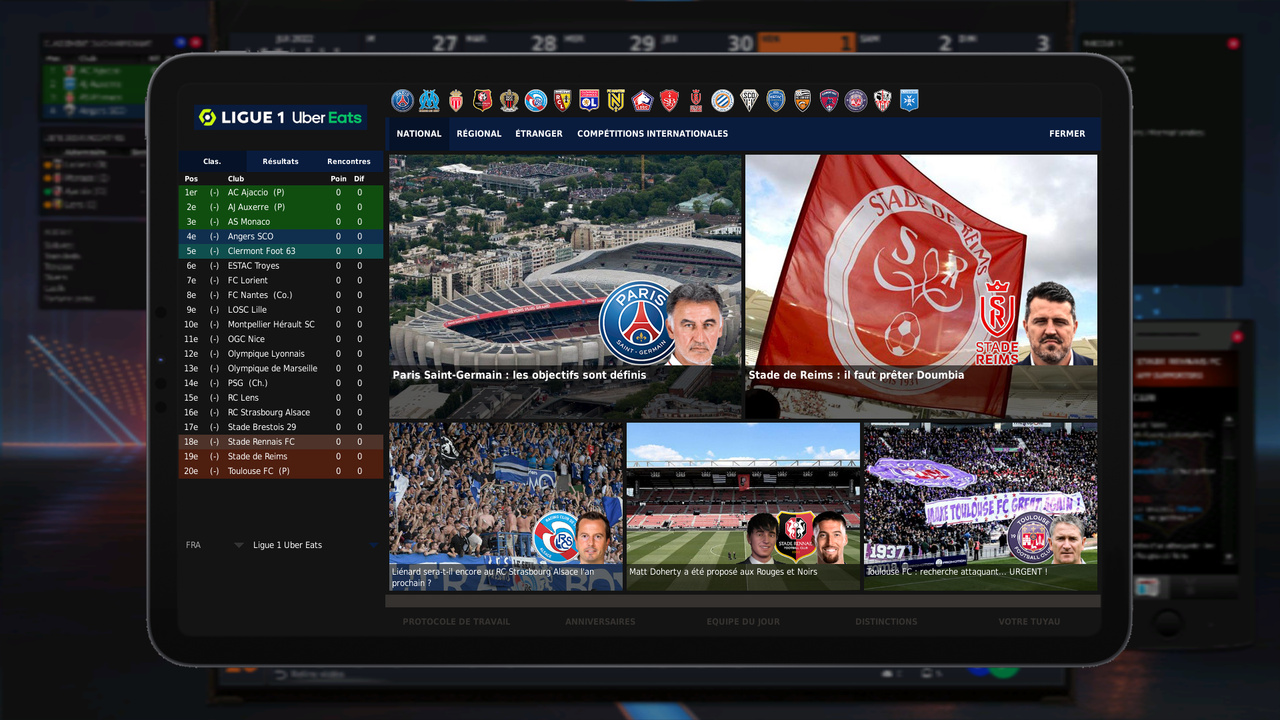The width and height of the screenshot is (1280, 720).
Task: Select the AJ Auxerre crest
Action: coord(909,100)
